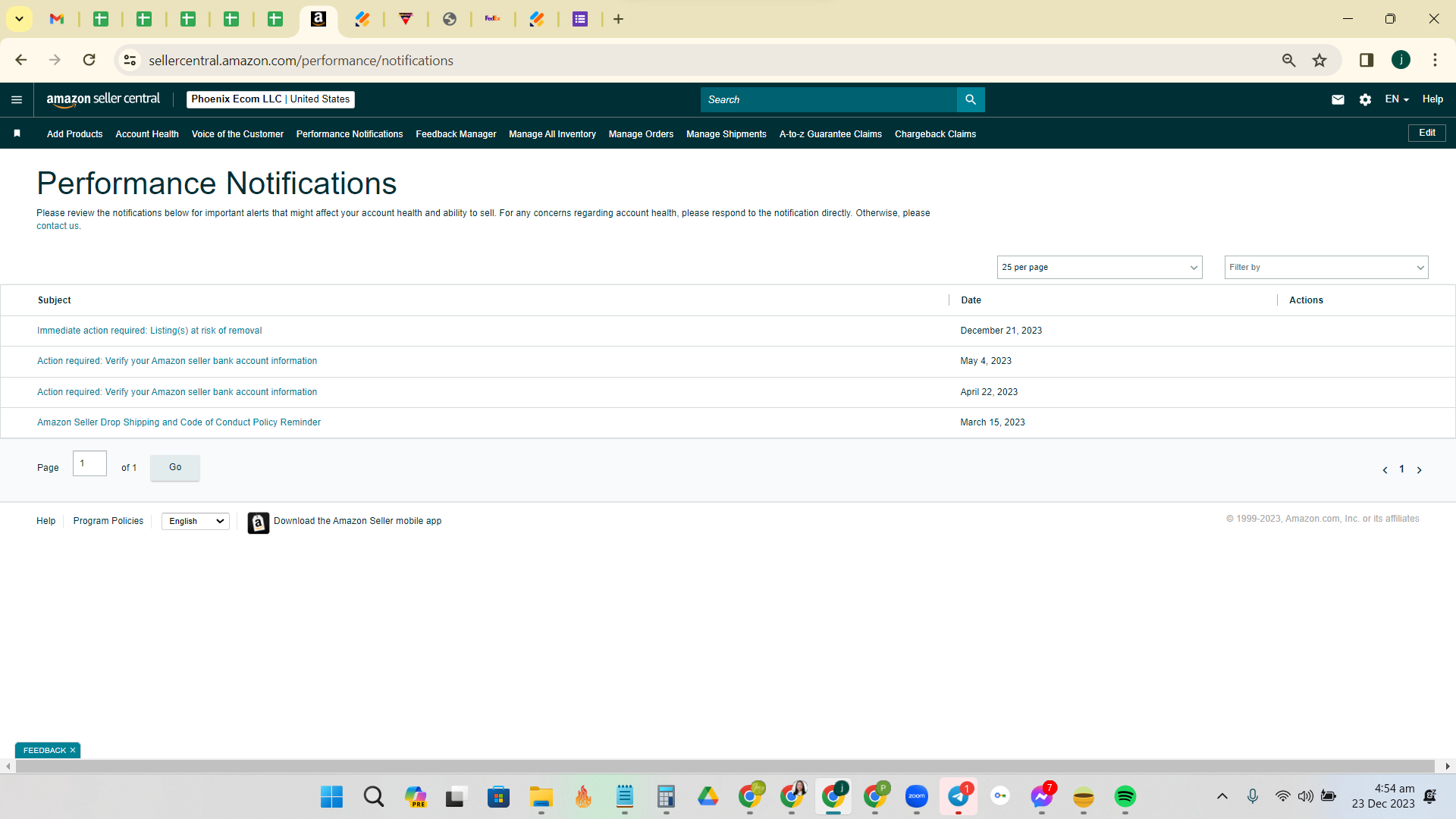
Task: Open the browser zoom magnifier icon
Action: (x=1288, y=60)
